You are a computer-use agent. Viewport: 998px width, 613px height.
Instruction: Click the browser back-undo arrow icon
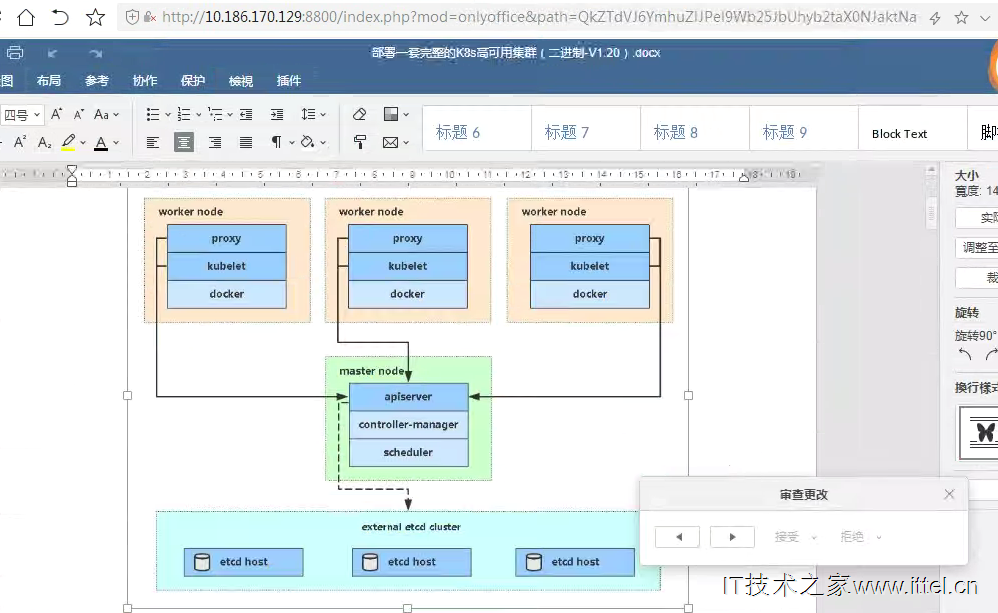pyautogui.click(x=60, y=17)
